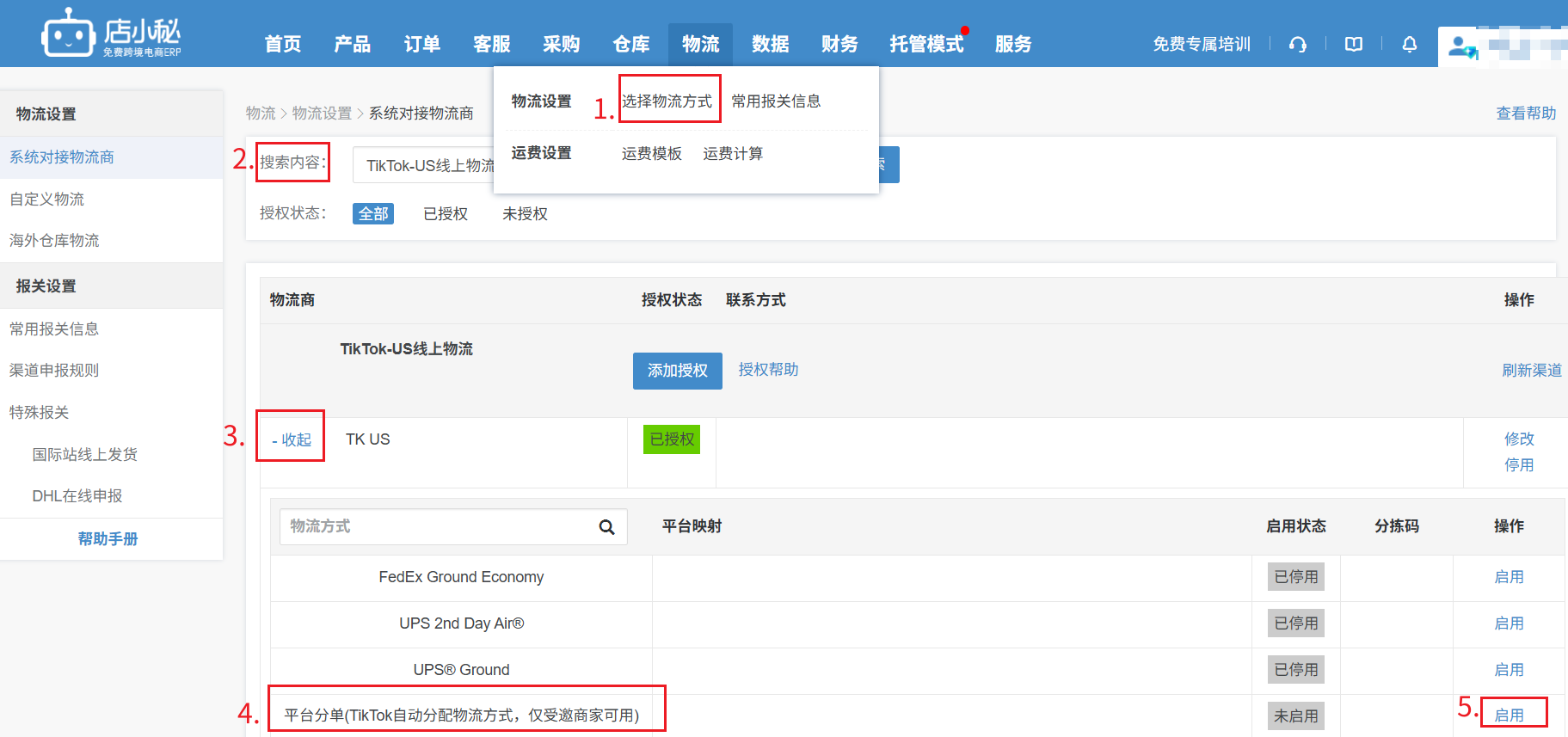1568x737 pixels.
Task: Enable UPS 2nd Day Air with 启用
Action: coord(1509,623)
